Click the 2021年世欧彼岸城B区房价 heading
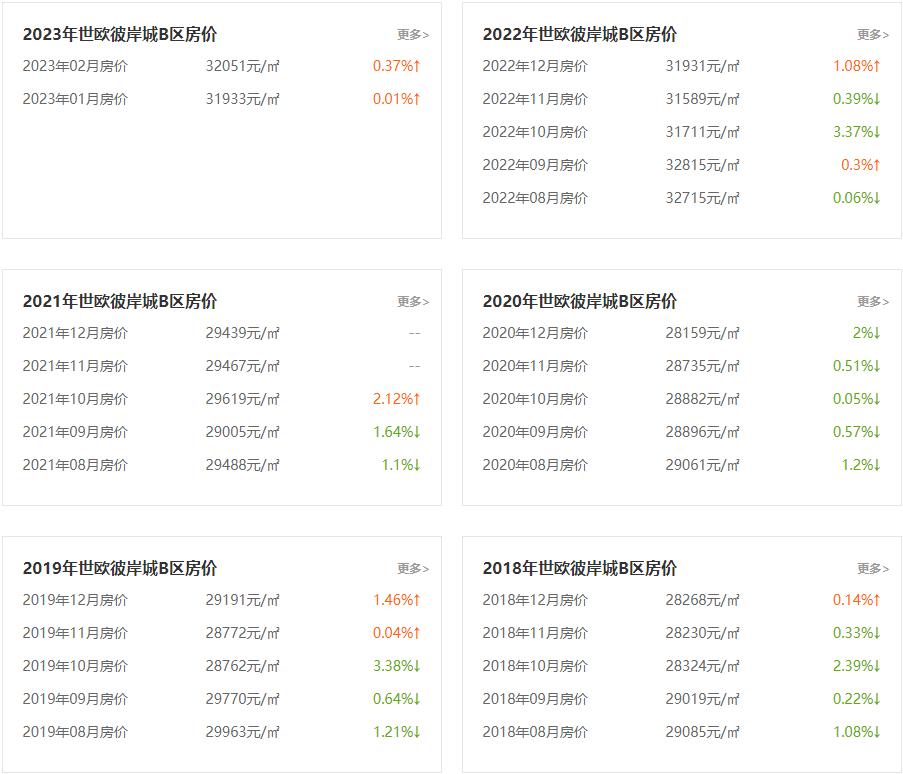Screen dimensions: 903x774 click(x=120, y=302)
